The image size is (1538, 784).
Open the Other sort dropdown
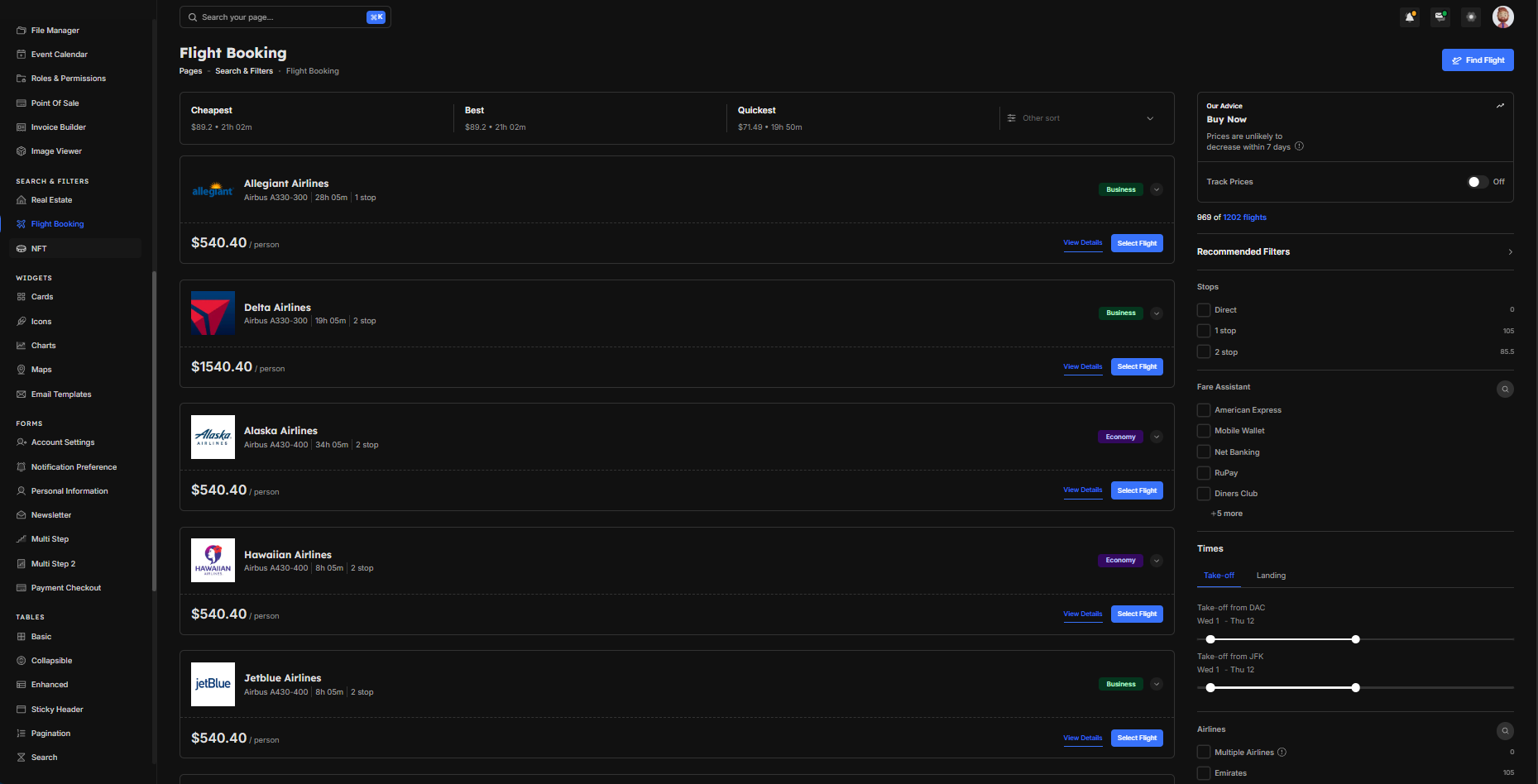(x=1080, y=118)
